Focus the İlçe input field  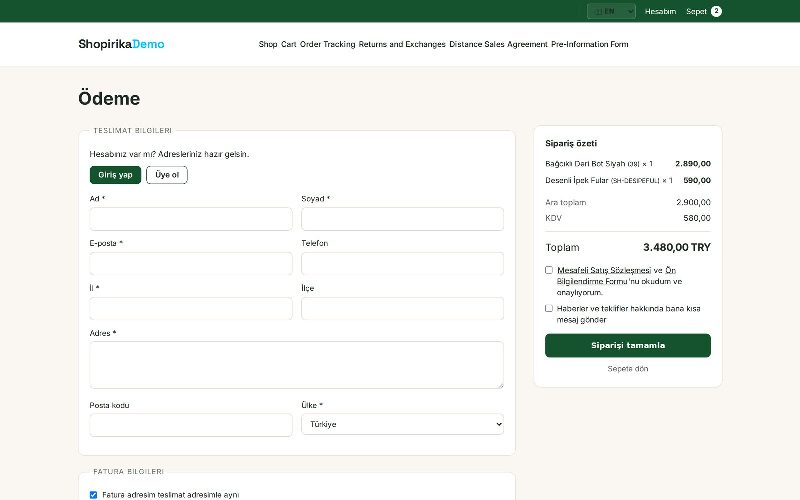403,309
